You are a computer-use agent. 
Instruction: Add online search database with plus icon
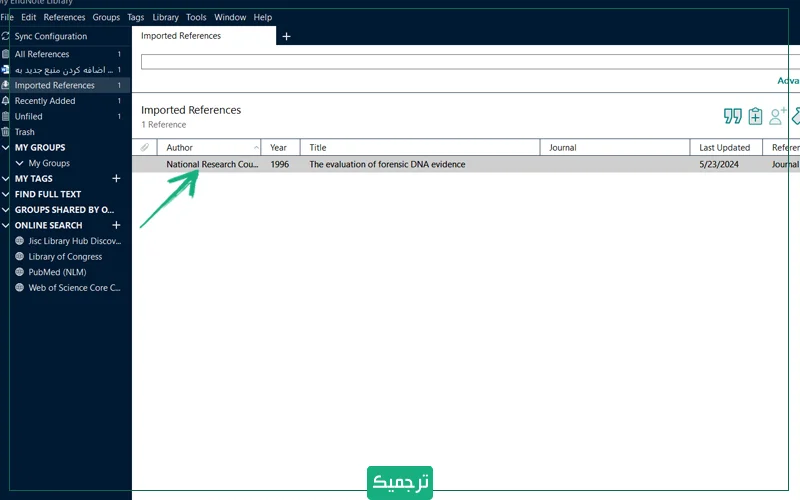pos(116,225)
